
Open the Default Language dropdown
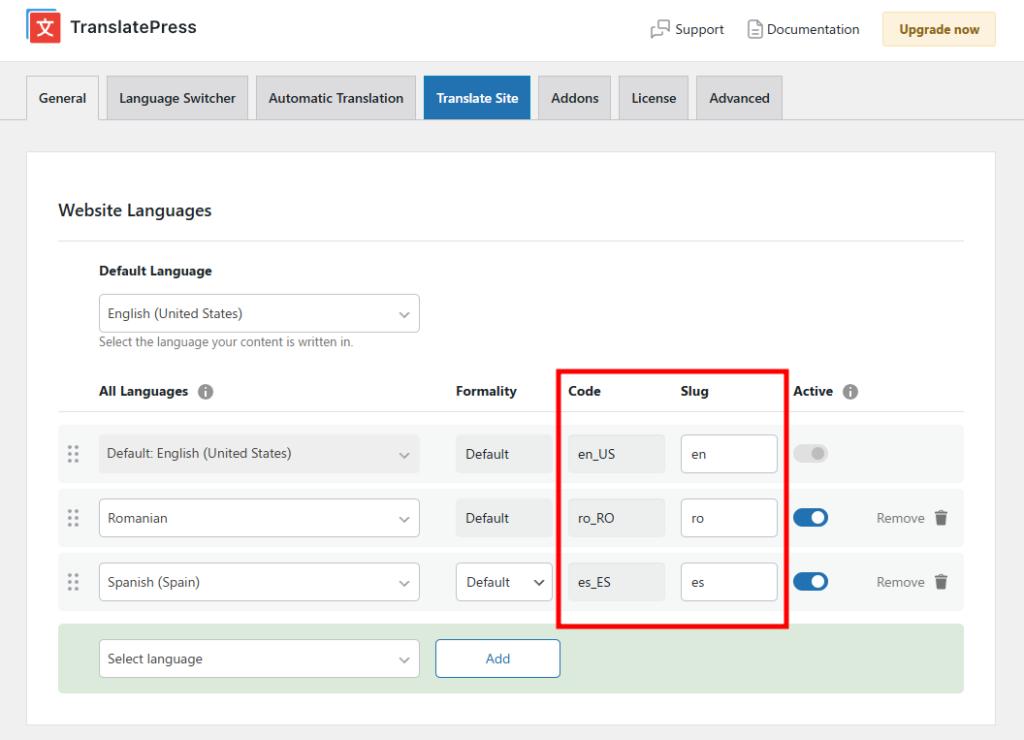pos(259,314)
